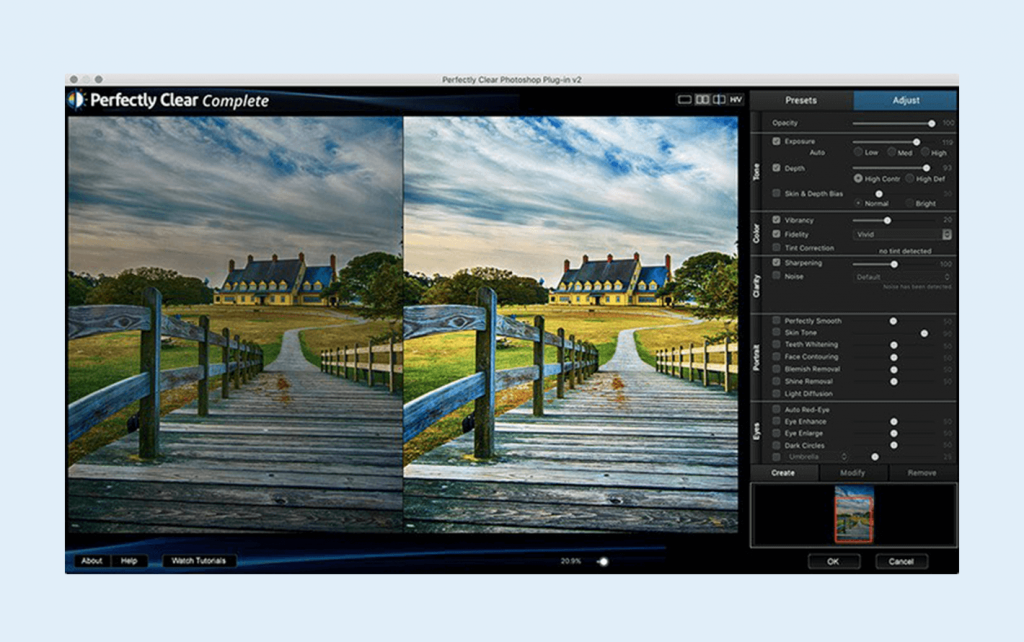Click the Help button

(x=129, y=561)
